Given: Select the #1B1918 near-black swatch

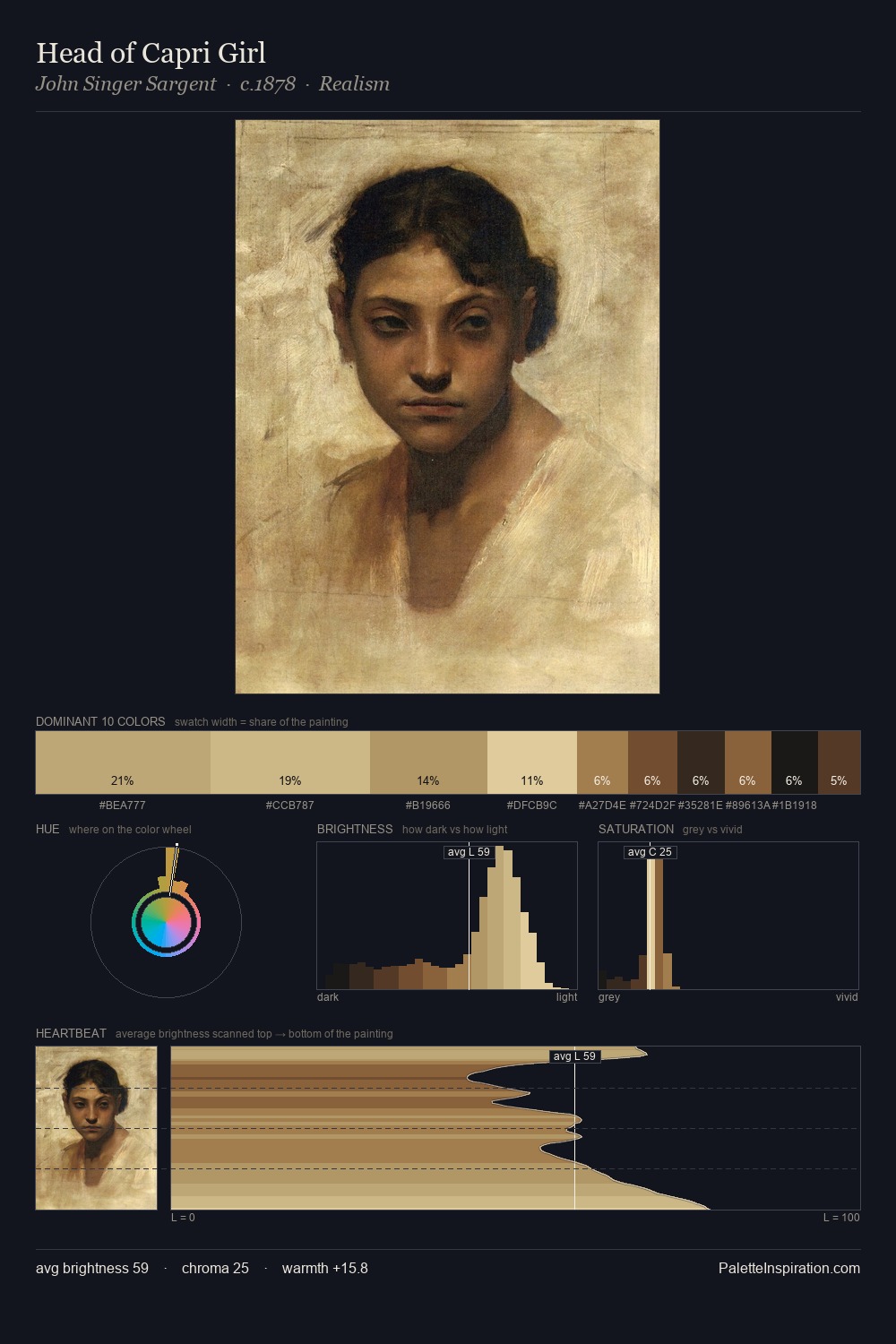Looking at the screenshot, I should click(x=794, y=762).
